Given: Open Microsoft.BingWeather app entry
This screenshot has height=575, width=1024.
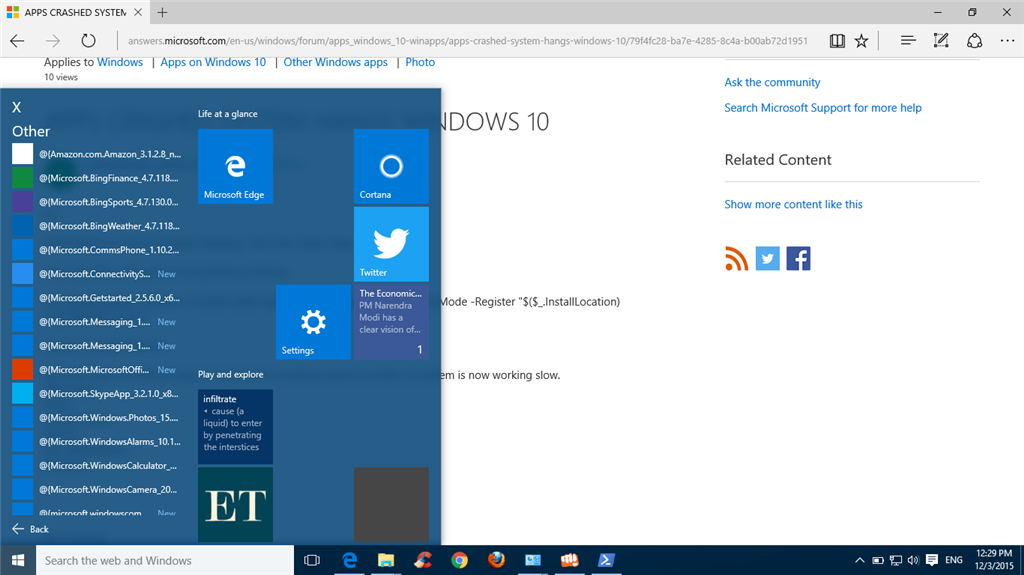Looking at the screenshot, I should 97,226.
